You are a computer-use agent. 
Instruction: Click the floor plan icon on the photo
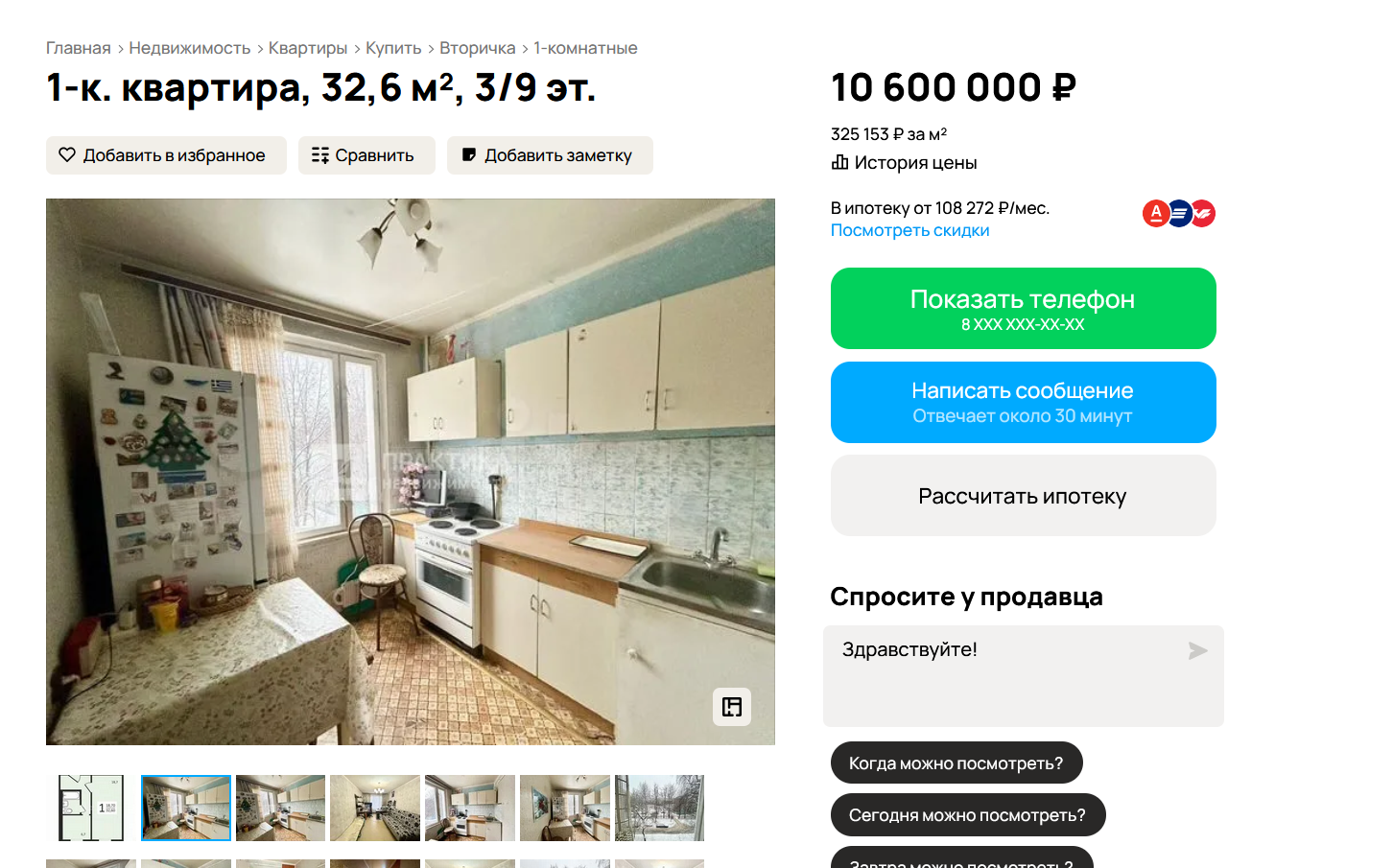click(x=732, y=707)
